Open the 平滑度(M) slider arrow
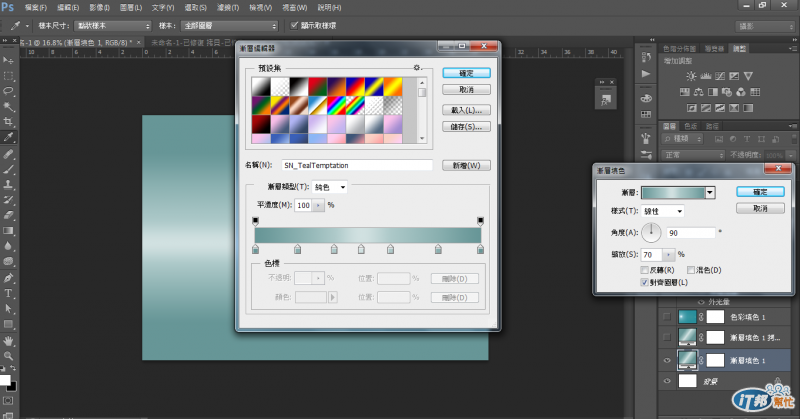Screen dimensions: 800x419 [318, 205]
